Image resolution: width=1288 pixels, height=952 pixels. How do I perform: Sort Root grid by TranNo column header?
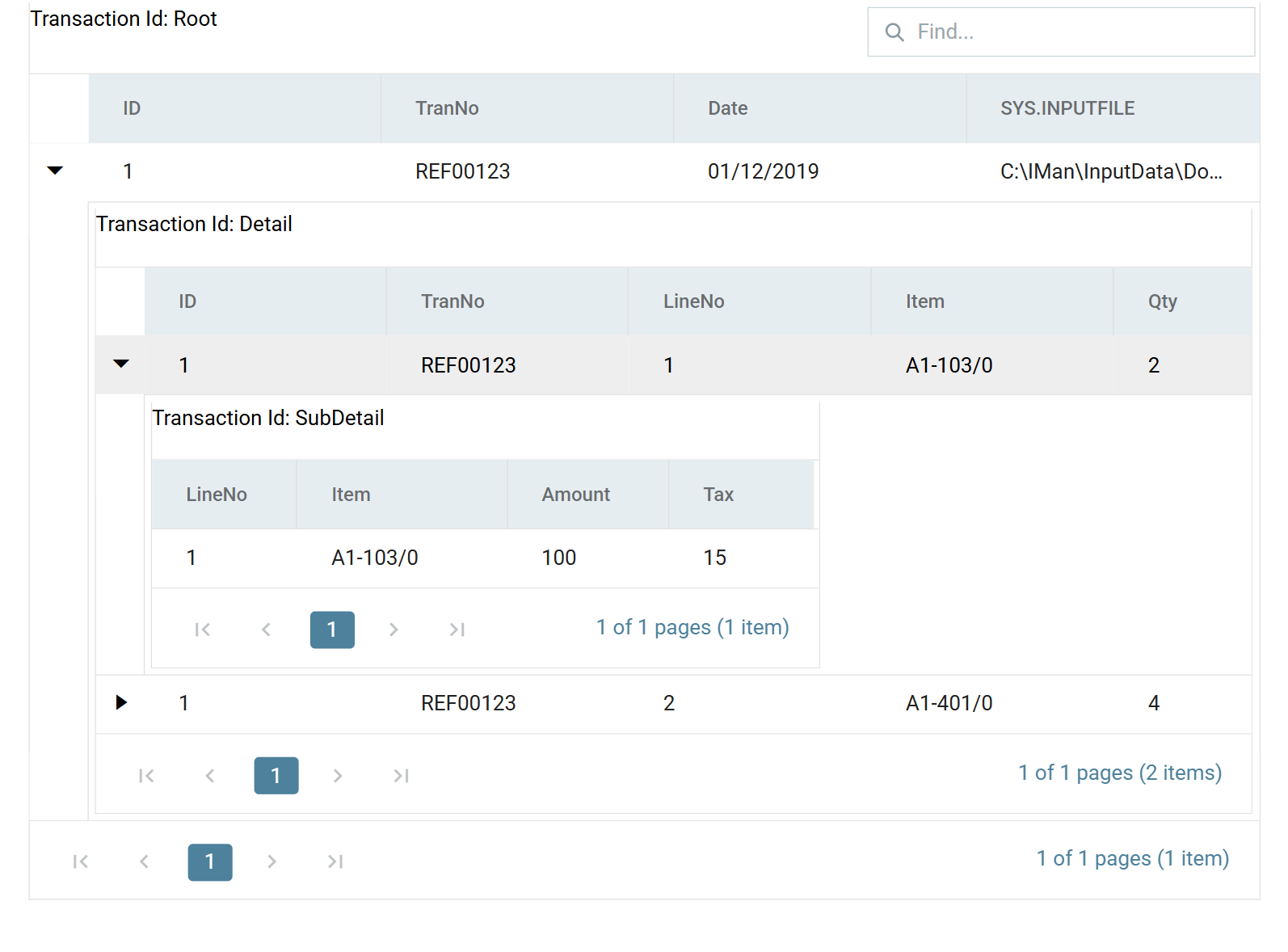tap(527, 108)
